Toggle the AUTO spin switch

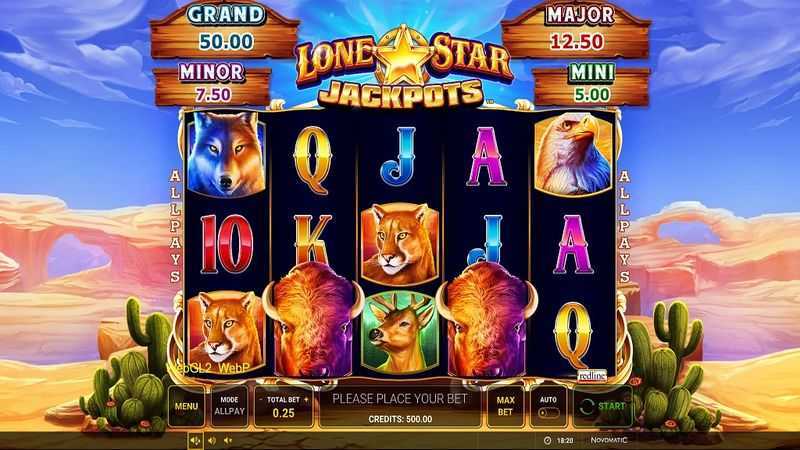(548, 413)
